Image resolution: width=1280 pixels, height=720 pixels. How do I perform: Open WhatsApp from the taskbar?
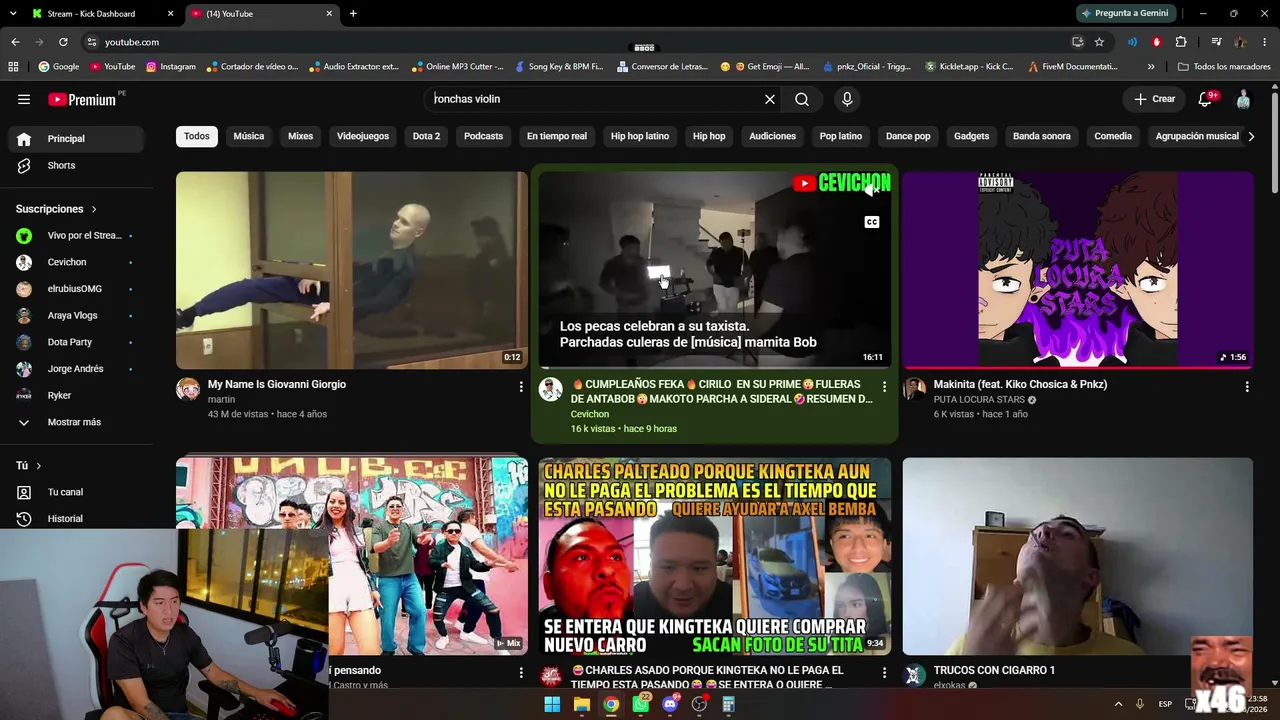(641, 704)
